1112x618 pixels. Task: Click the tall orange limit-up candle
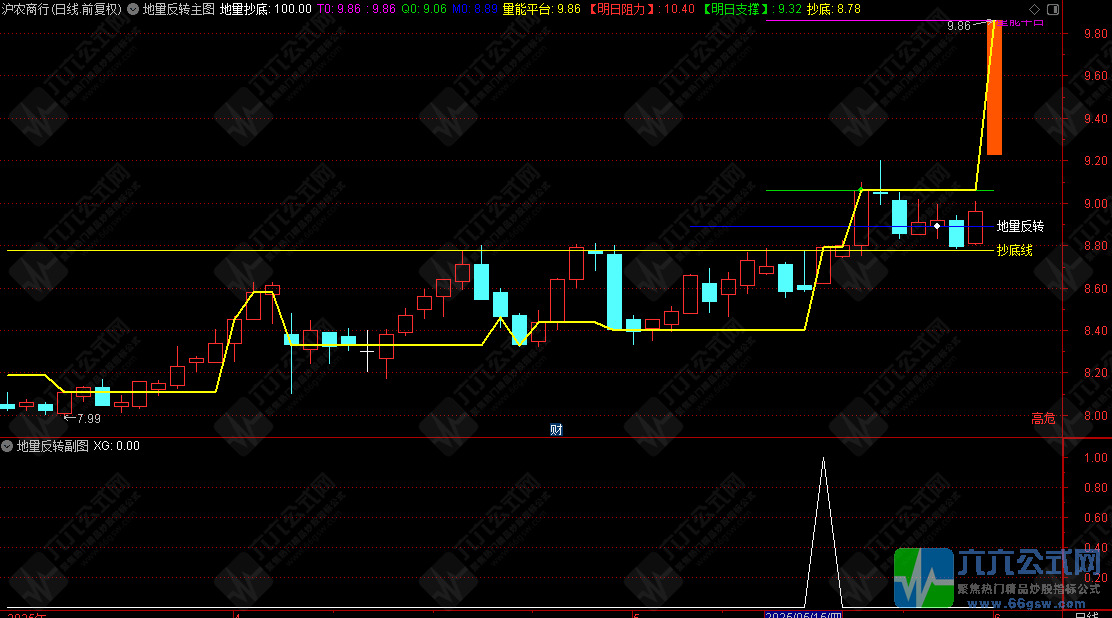tap(994, 88)
